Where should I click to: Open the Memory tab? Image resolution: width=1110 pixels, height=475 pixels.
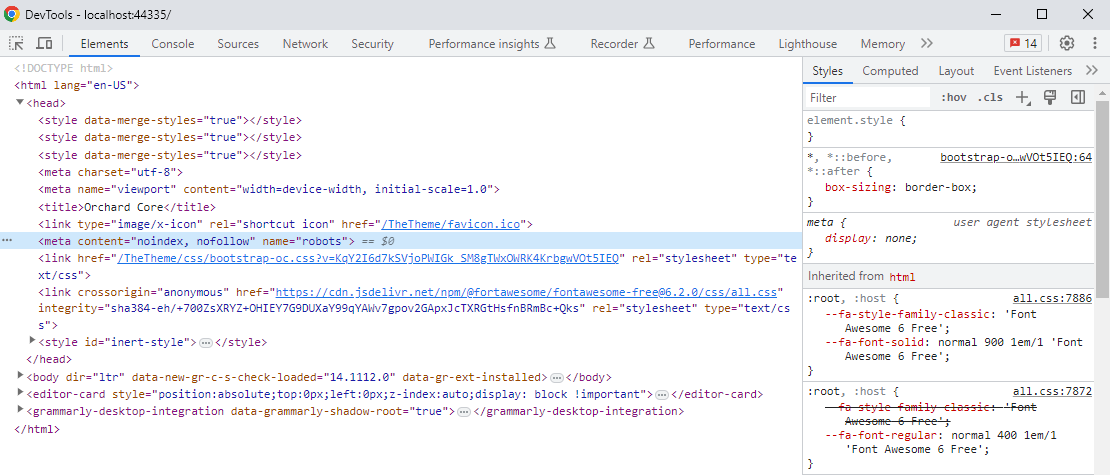pyautogui.click(x=883, y=44)
